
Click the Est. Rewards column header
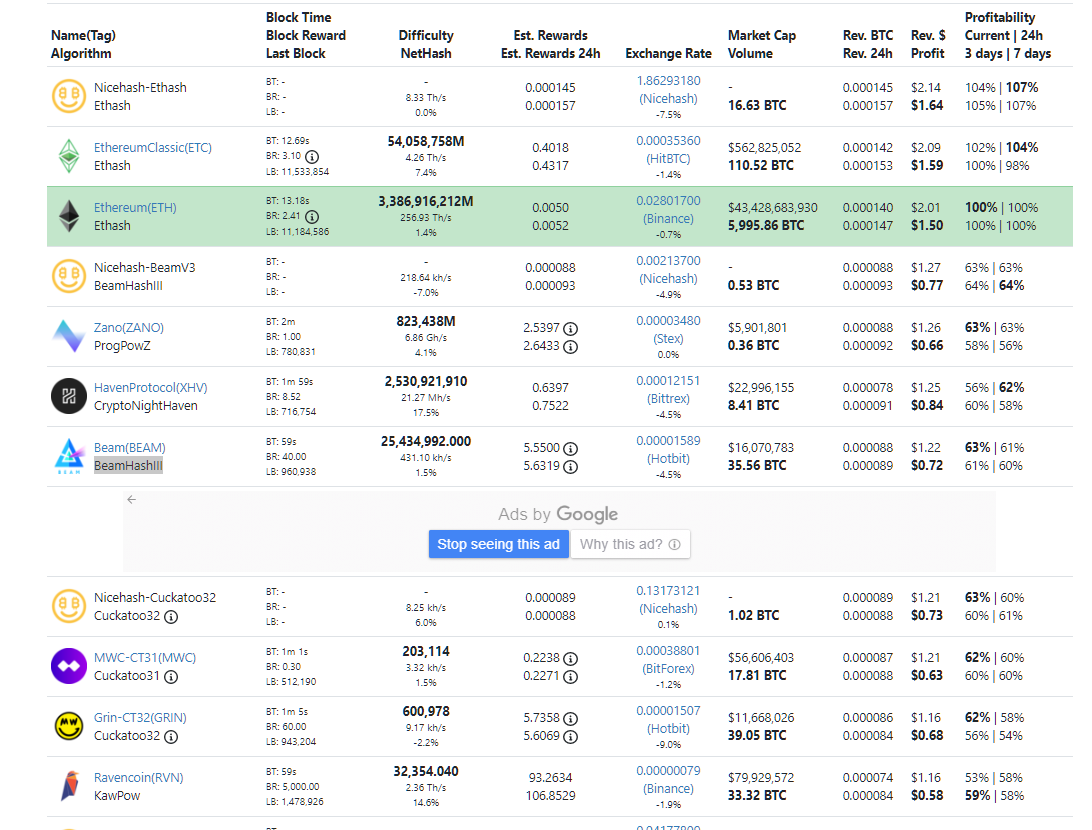coord(550,36)
